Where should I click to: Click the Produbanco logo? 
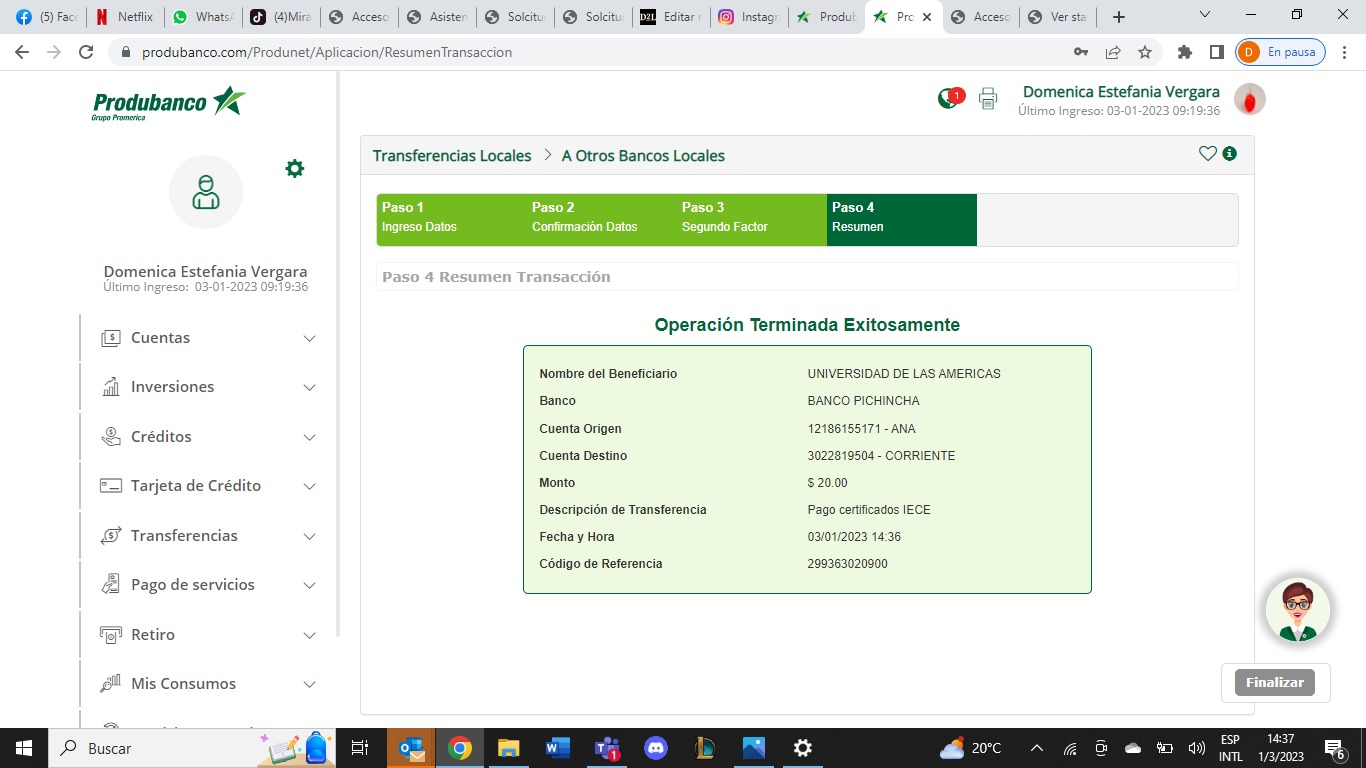coord(169,103)
